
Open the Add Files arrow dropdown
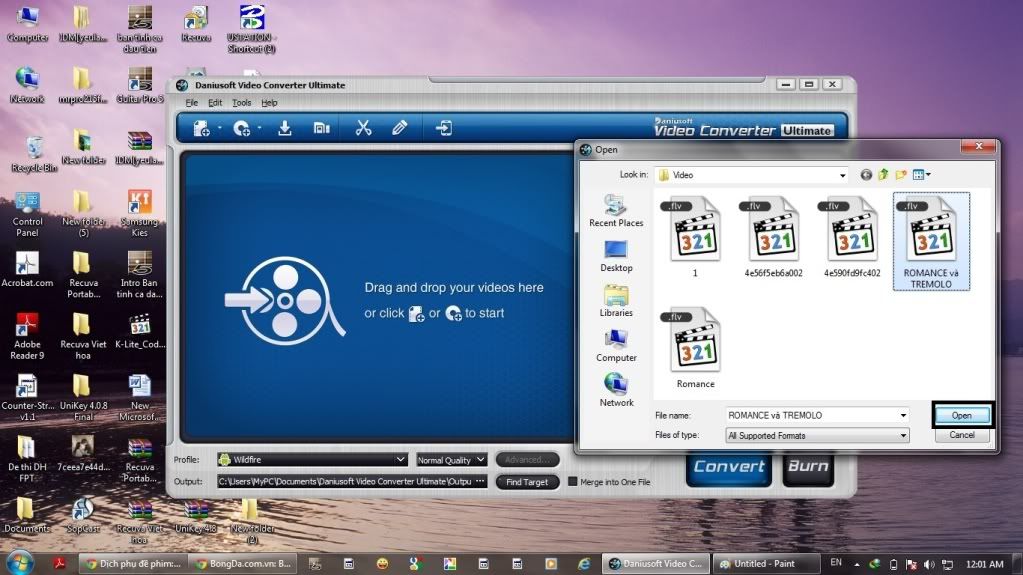point(219,128)
